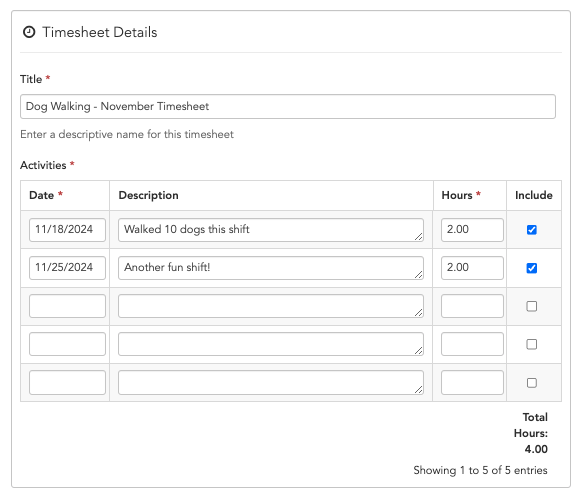Click the clock icon beside Timesheet Details
The width and height of the screenshot is (582, 497).
tap(29, 32)
